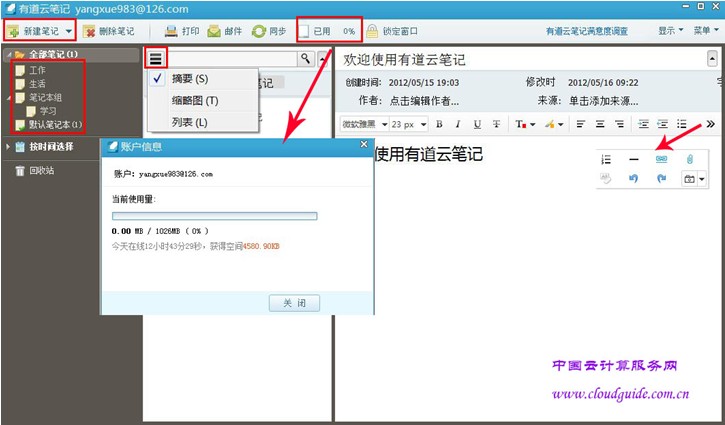Click the 锁定窗口 lock icon
Viewport: 725px width, 425px height.
[x=372, y=31]
